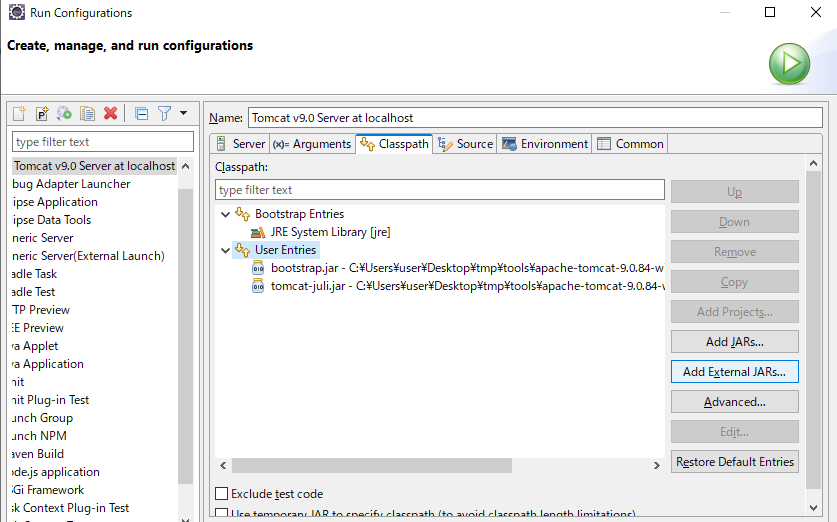
Task: Click the New prototype configuration icon
Action: click(x=42, y=113)
